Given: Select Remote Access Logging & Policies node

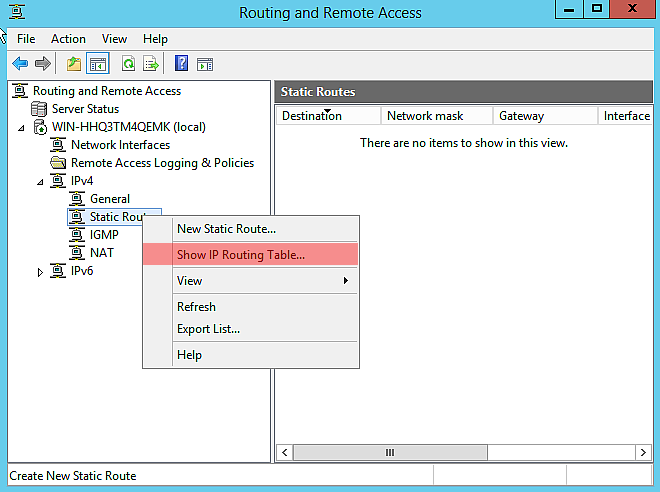Looking at the screenshot, I should tap(162, 163).
